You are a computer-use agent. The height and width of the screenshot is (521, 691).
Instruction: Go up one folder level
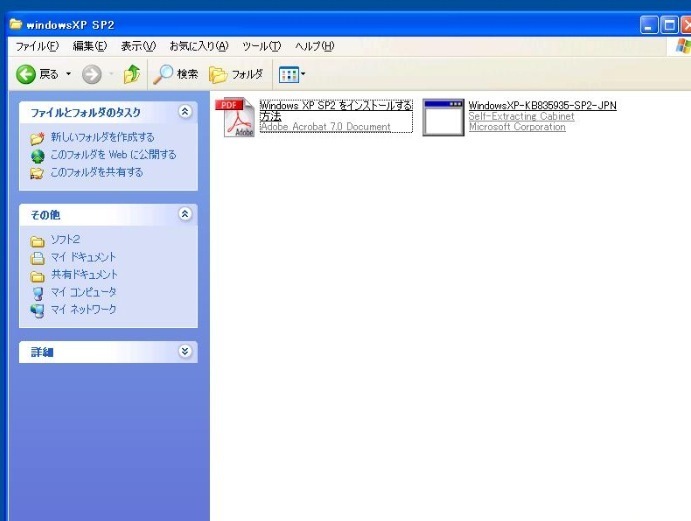tap(131, 74)
